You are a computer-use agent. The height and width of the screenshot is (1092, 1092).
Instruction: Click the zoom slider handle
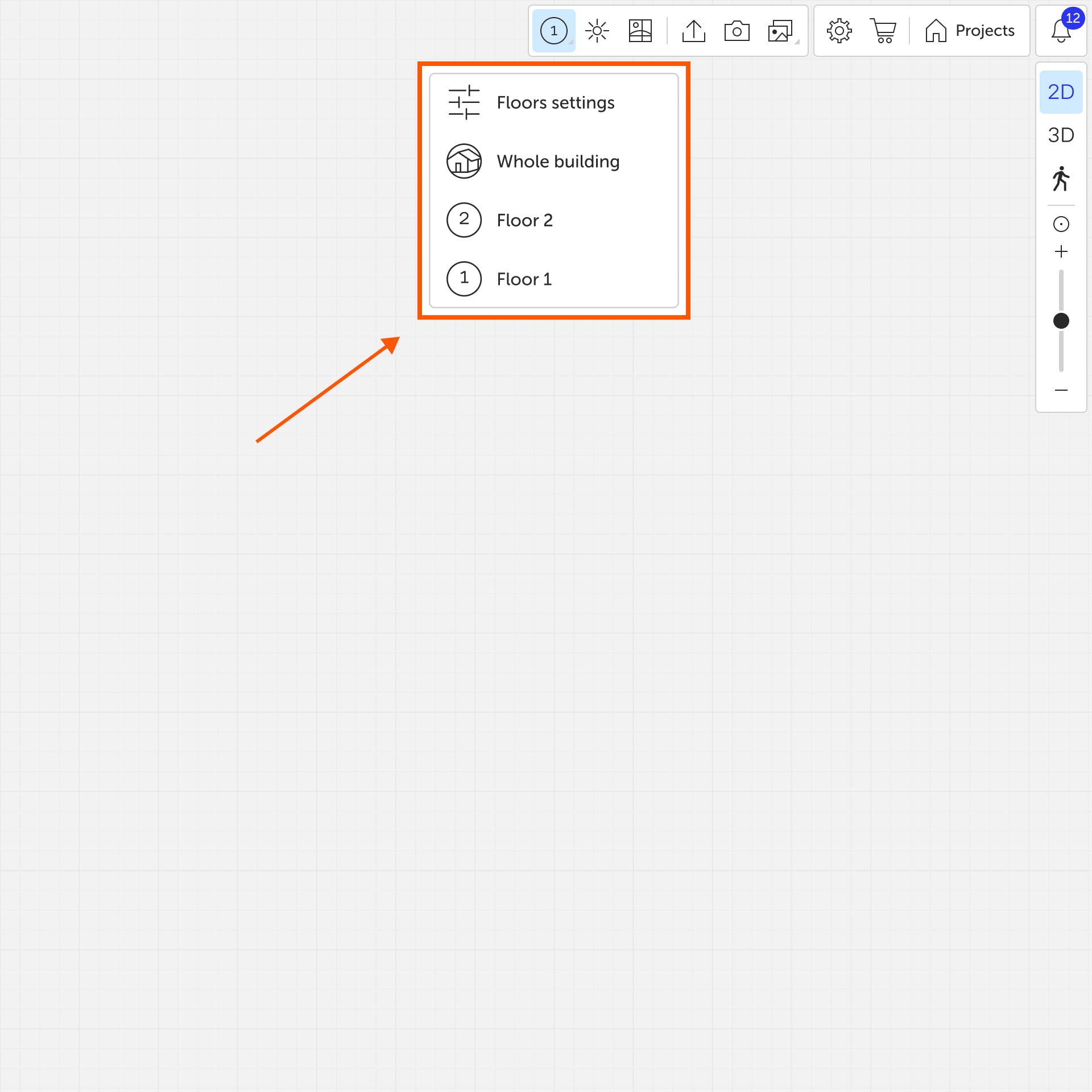point(1061,321)
